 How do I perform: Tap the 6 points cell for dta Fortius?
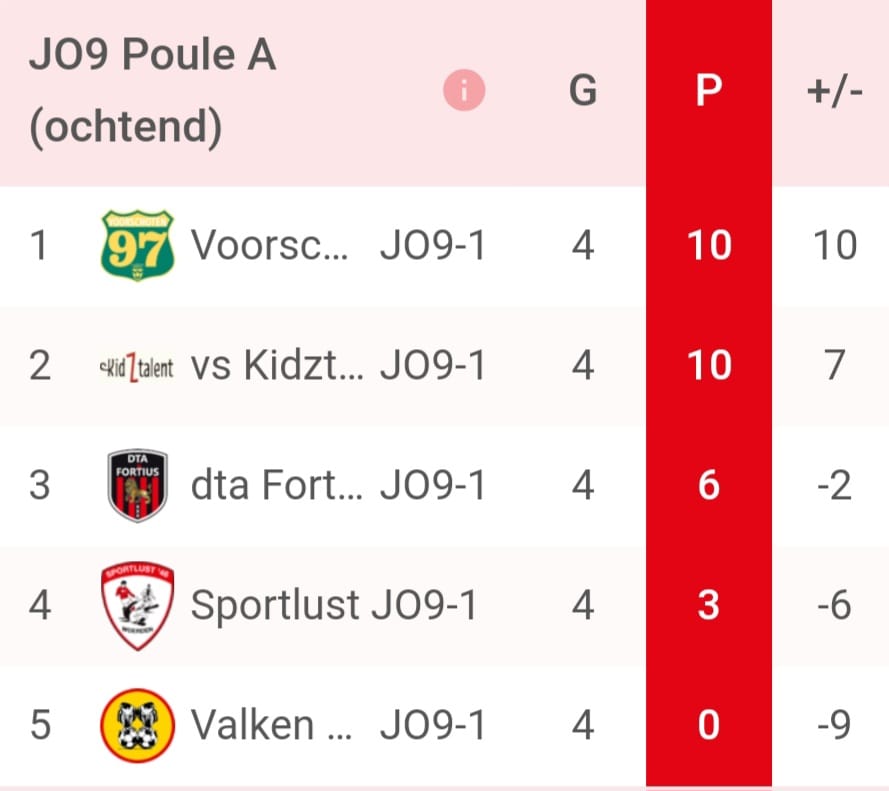click(x=709, y=485)
